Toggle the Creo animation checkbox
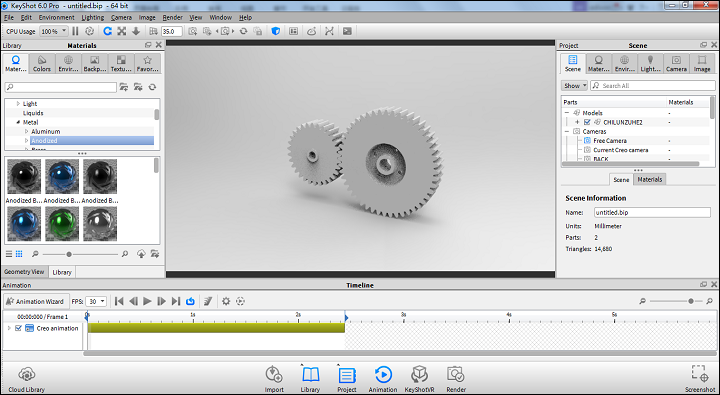720x395 pixels. (18, 328)
